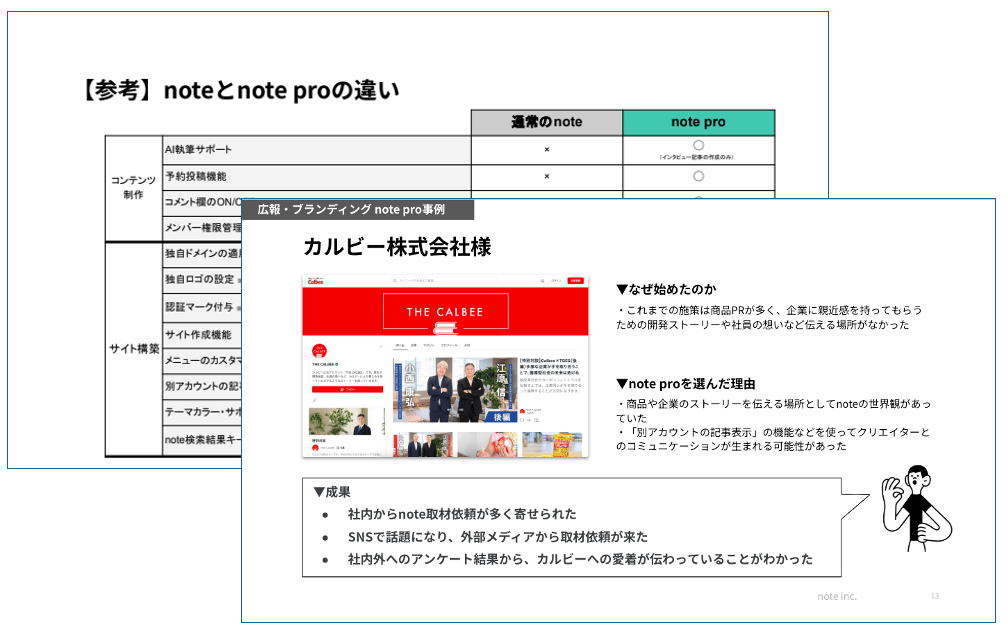Click the ▼なぜ始めたのか heading
The height and width of the screenshot is (638, 1008).
coord(666,289)
